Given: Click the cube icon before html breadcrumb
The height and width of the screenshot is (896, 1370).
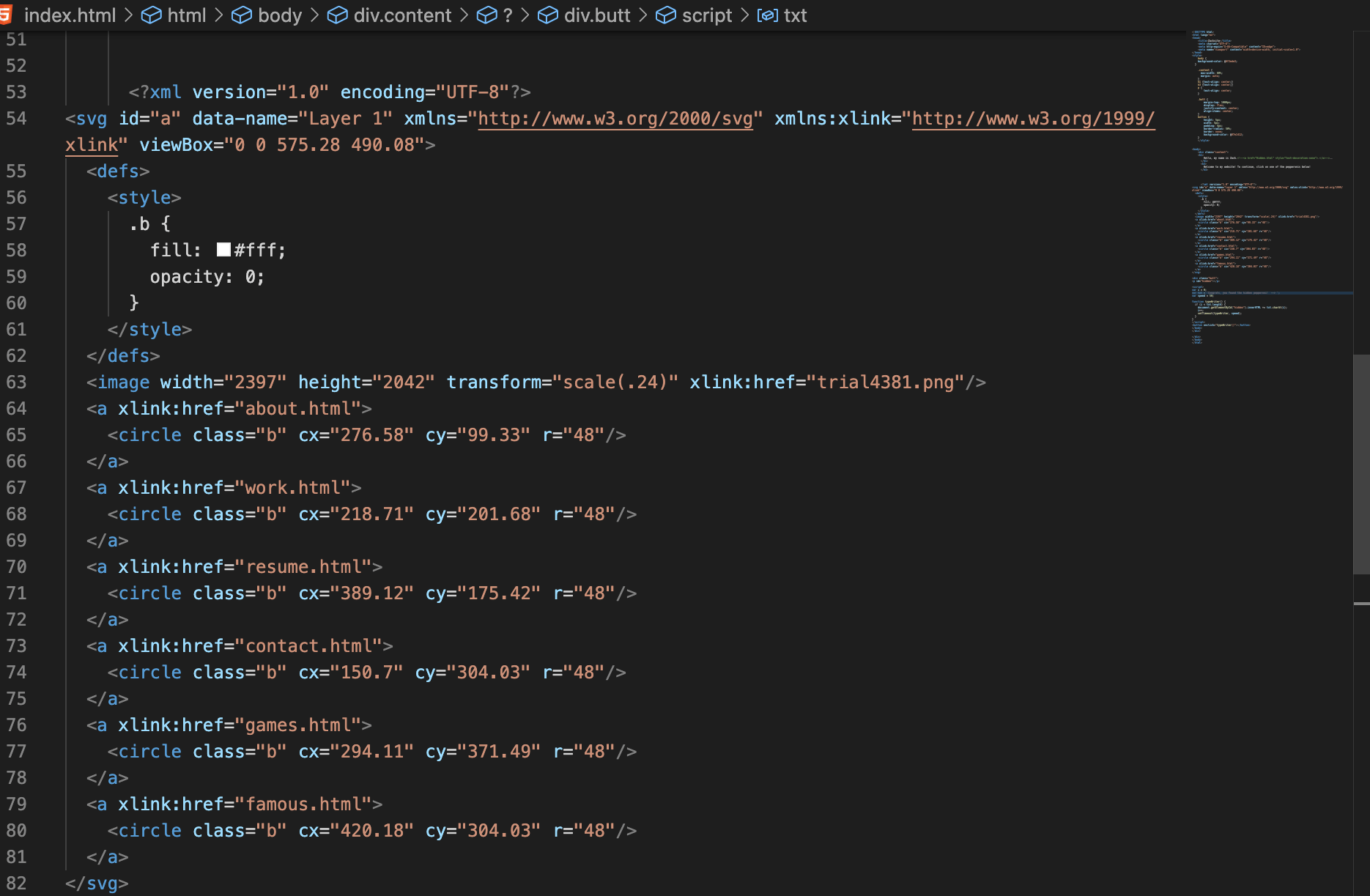Looking at the screenshot, I should (151, 15).
